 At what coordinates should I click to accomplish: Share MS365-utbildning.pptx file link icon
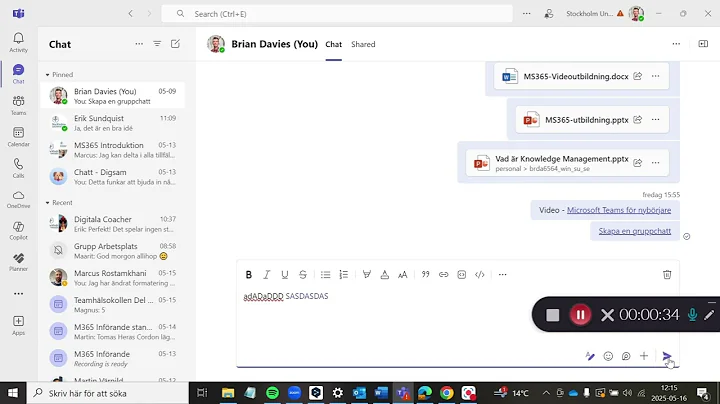point(637,119)
